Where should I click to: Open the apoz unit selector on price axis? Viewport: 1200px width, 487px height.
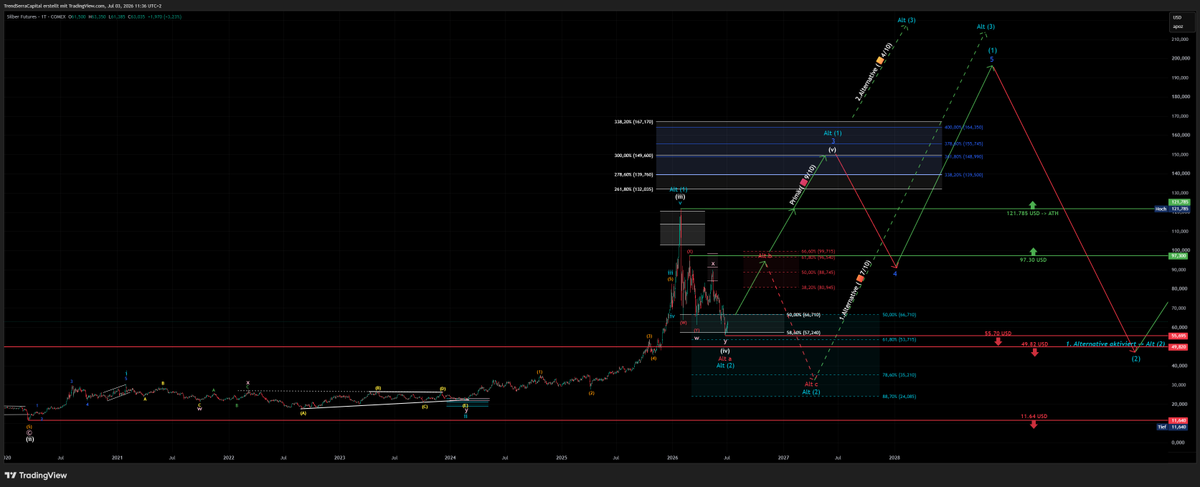pyautogui.click(x=1176, y=27)
